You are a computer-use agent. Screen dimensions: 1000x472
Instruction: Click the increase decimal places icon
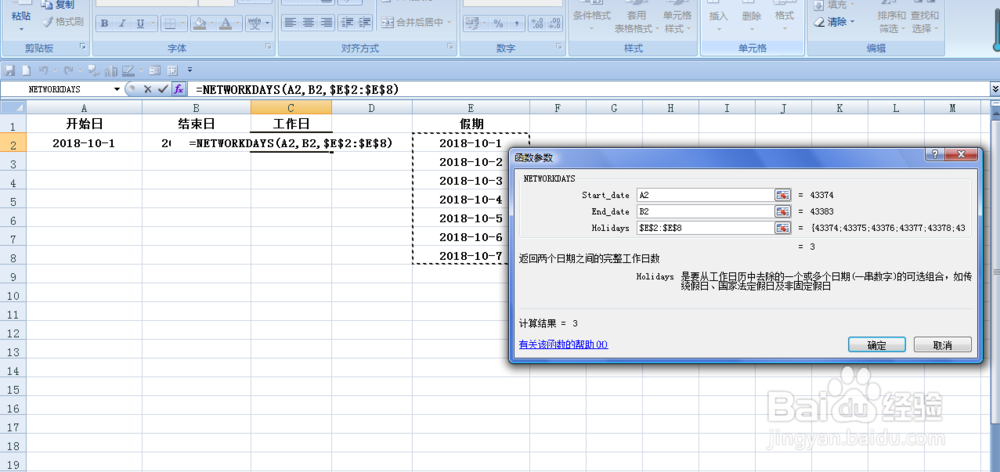pyautogui.click(x=537, y=24)
